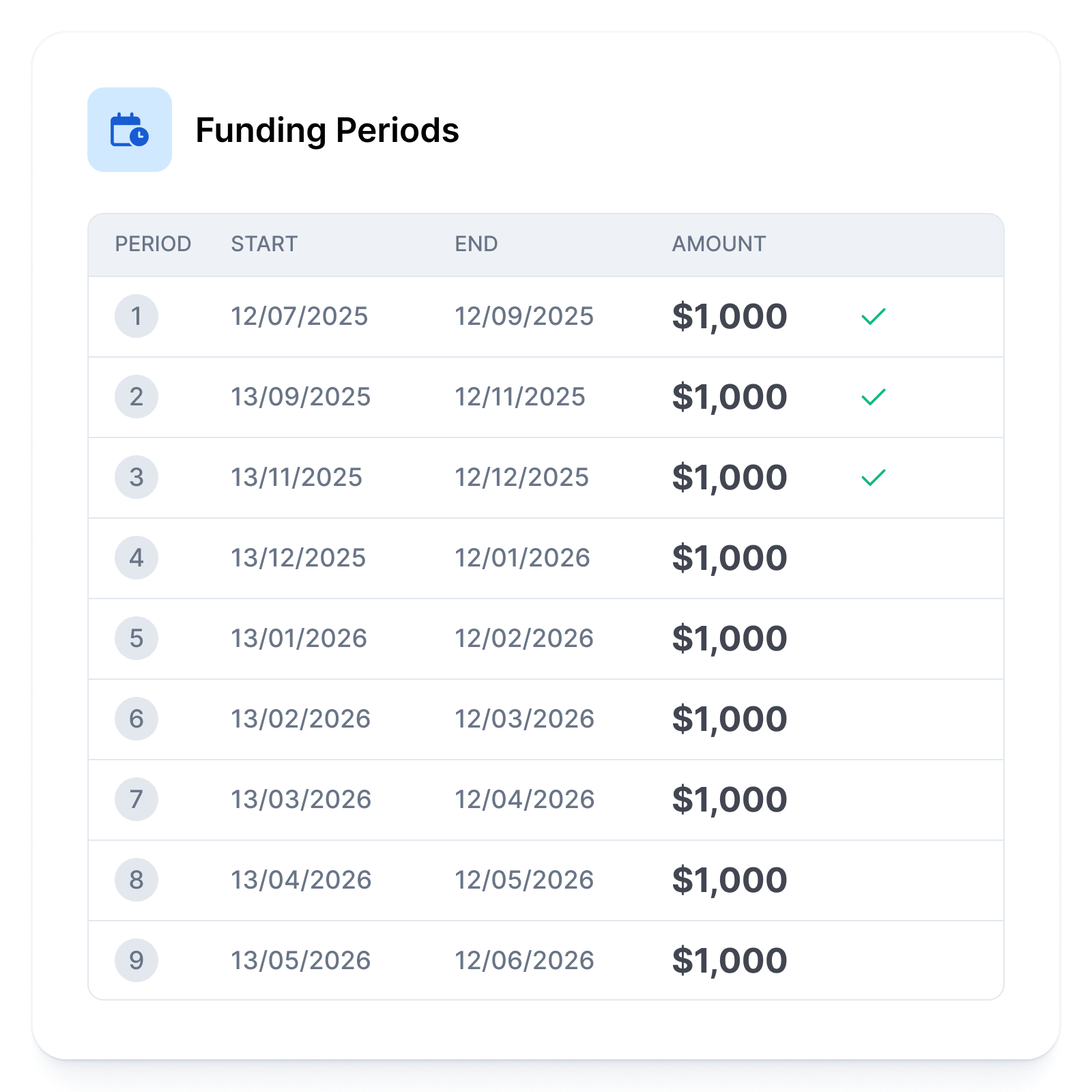Click the green checkmark for period 3
Viewport: 1092px width, 1092px height.
pos(873,478)
